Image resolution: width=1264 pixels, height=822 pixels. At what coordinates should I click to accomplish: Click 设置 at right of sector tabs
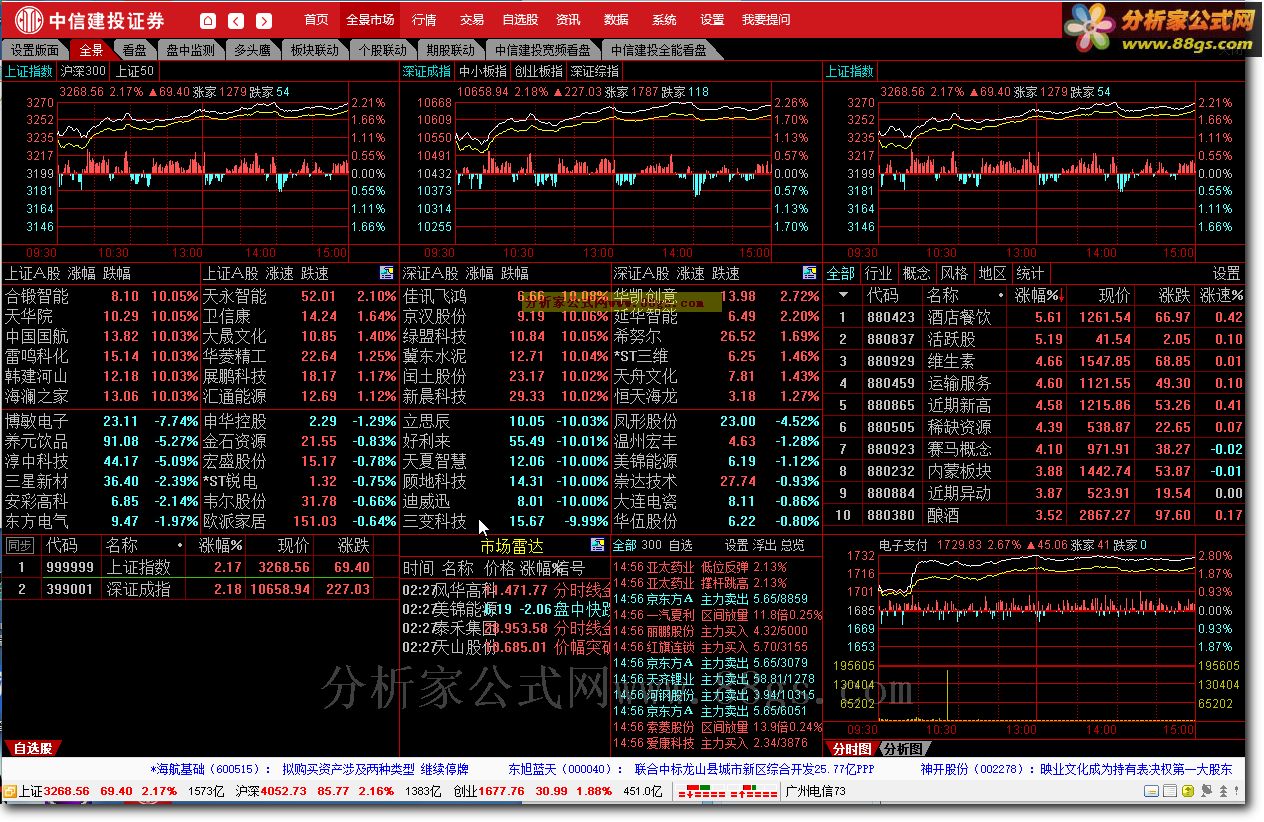(x=1226, y=273)
